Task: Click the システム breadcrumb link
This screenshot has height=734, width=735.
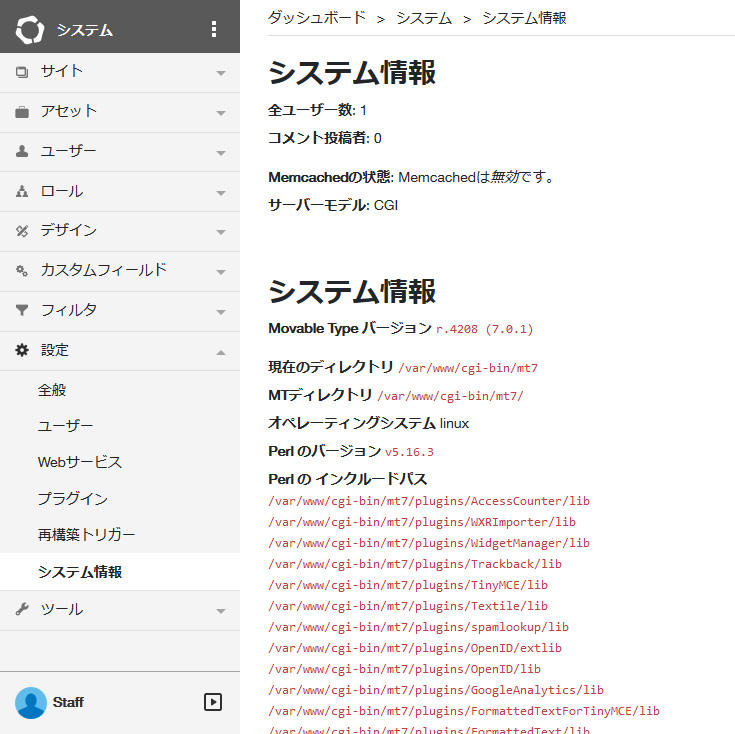Action: point(424,18)
